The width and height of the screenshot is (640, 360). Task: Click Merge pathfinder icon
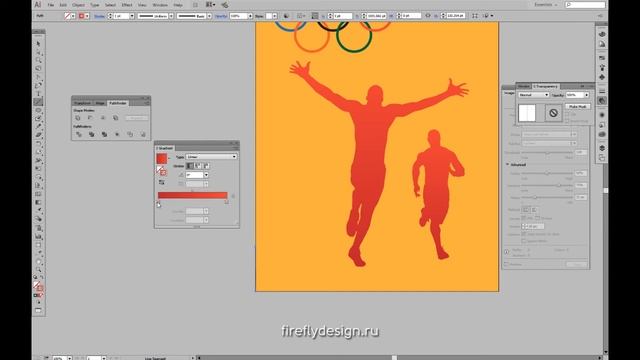[x=104, y=134]
